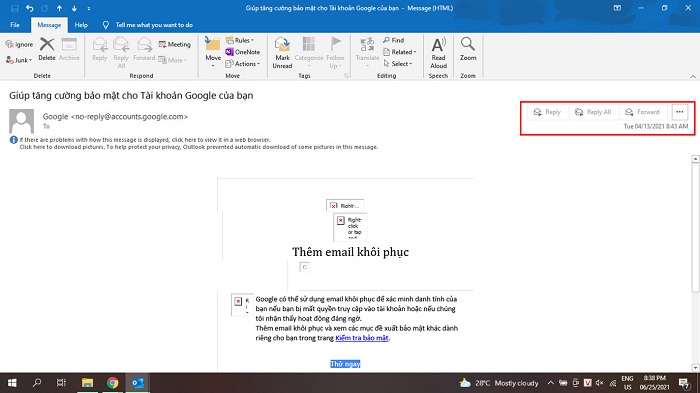Open the taskbar clock showing 8:38 PM
The height and width of the screenshot is (393, 700).
point(654,383)
